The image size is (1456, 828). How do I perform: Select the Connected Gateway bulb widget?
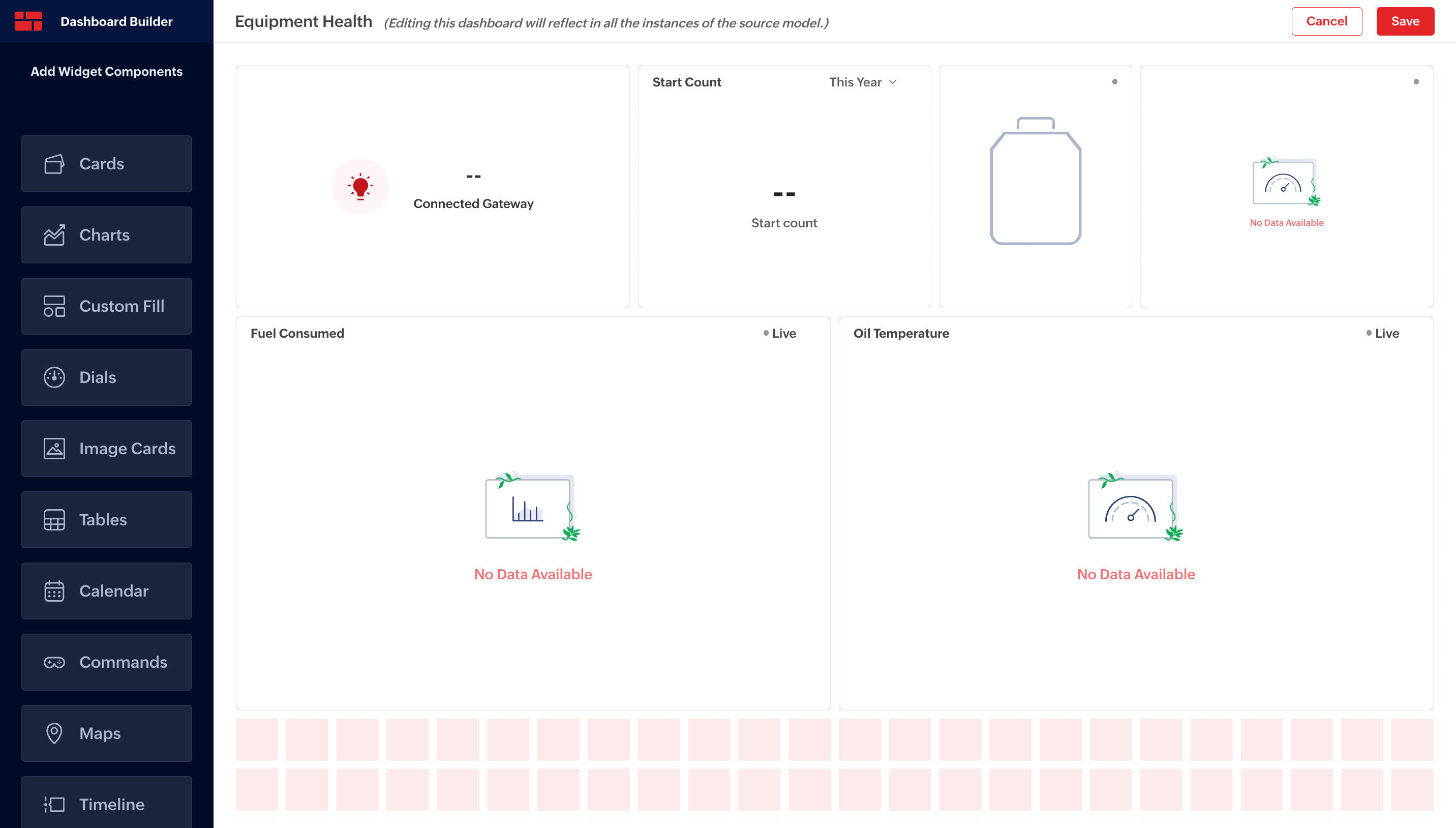(360, 187)
